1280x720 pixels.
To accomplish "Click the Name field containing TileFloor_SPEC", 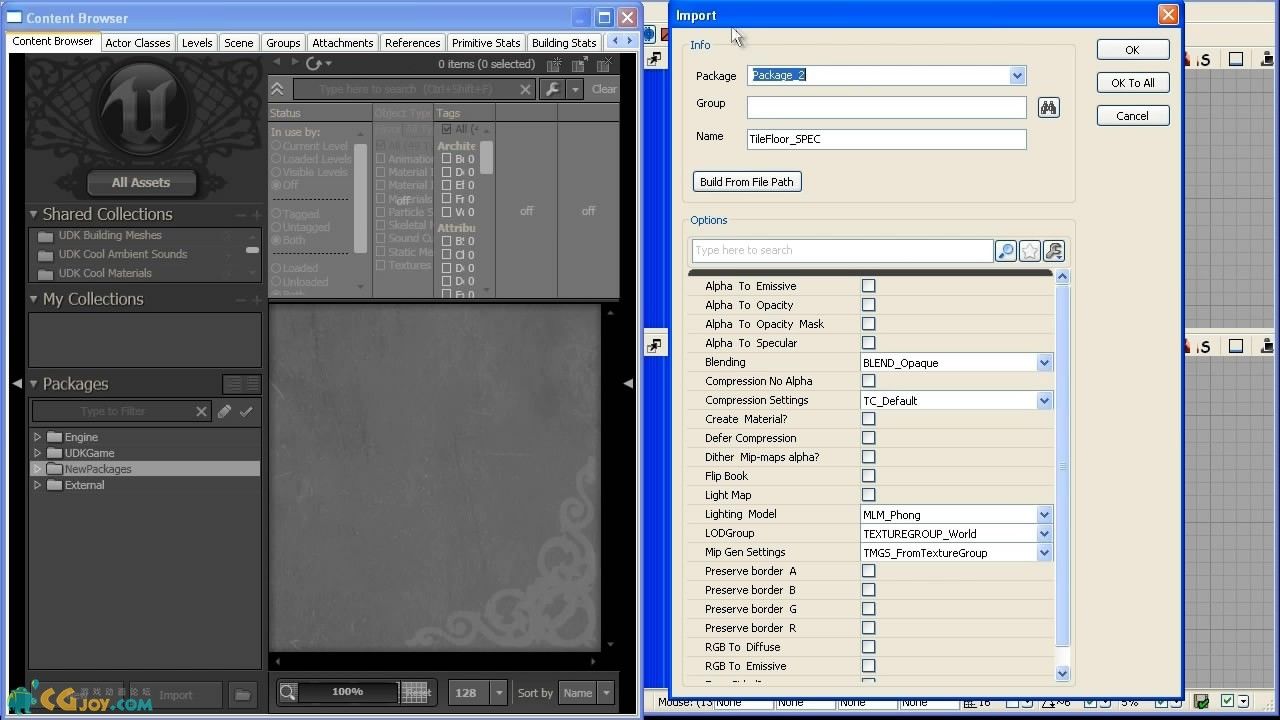I will [886, 139].
